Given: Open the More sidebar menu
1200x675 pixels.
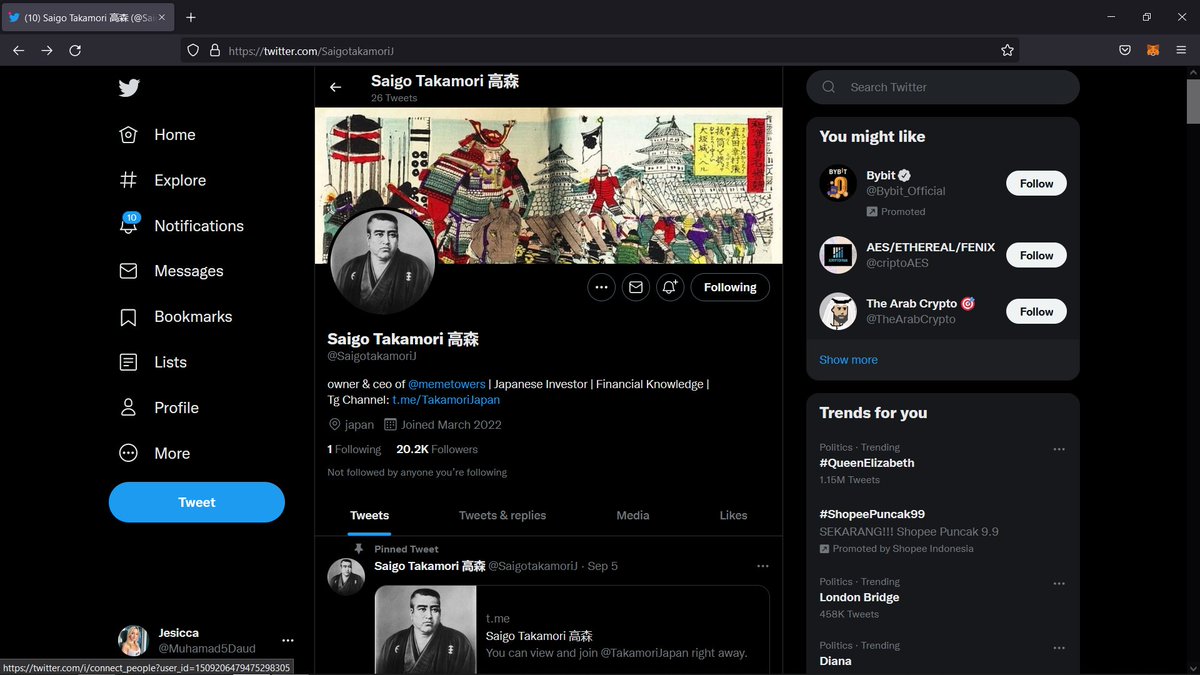Looking at the screenshot, I should click(154, 453).
